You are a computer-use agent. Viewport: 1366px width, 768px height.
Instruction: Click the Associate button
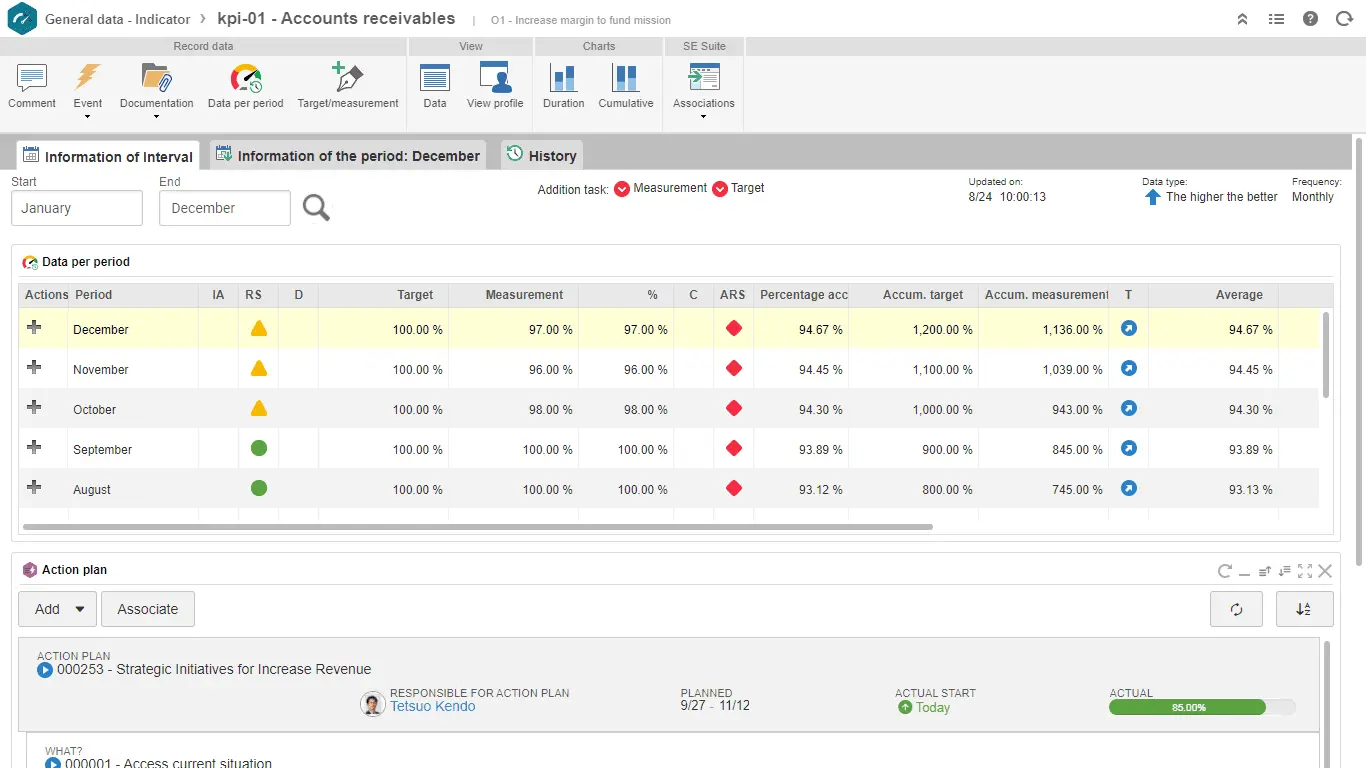click(x=148, y=609)
